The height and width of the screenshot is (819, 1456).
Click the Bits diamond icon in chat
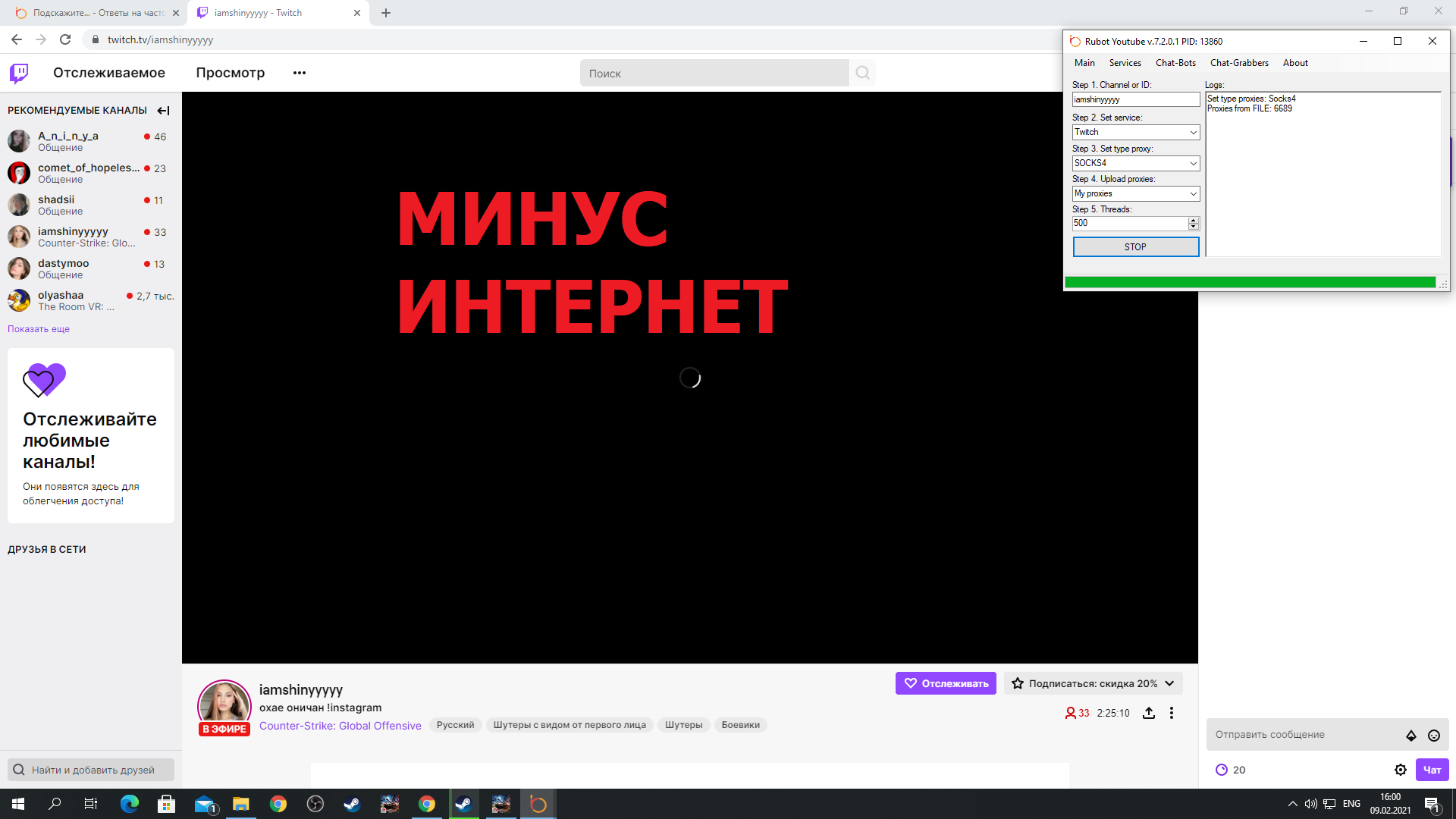coord(1410,735)
